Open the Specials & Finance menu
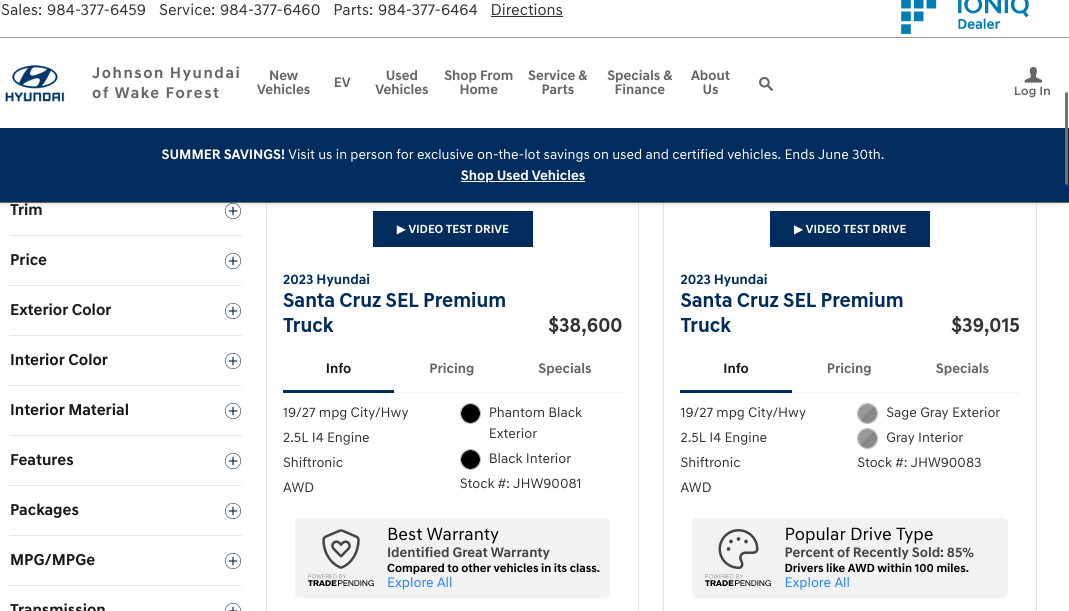This screenshot has width=1069, height=611. click(639, 83)
